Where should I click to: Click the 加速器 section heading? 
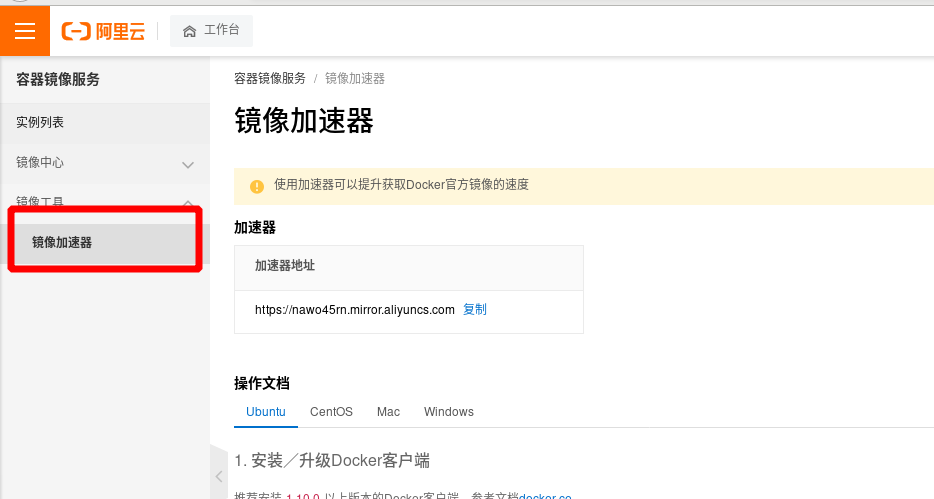click(x=255, y=227)
